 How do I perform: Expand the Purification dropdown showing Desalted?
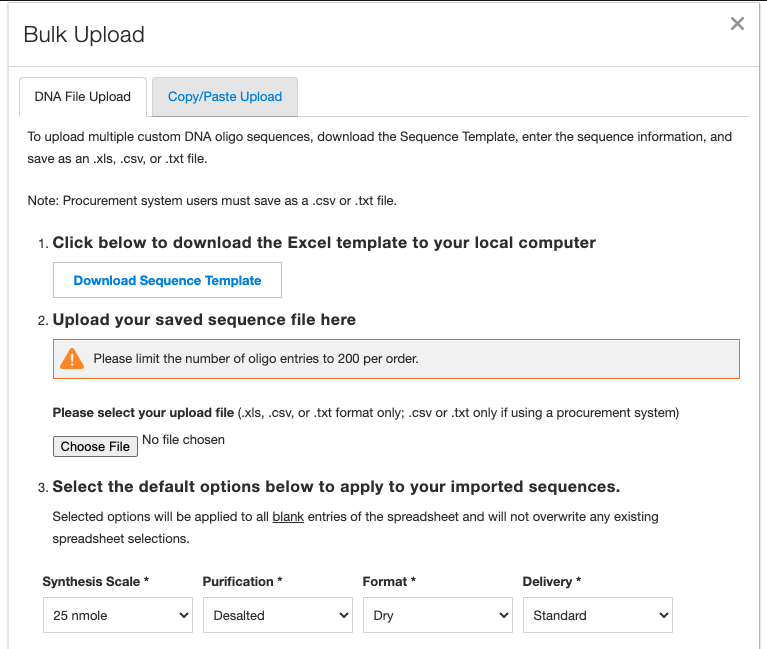(x=278, y=615)
